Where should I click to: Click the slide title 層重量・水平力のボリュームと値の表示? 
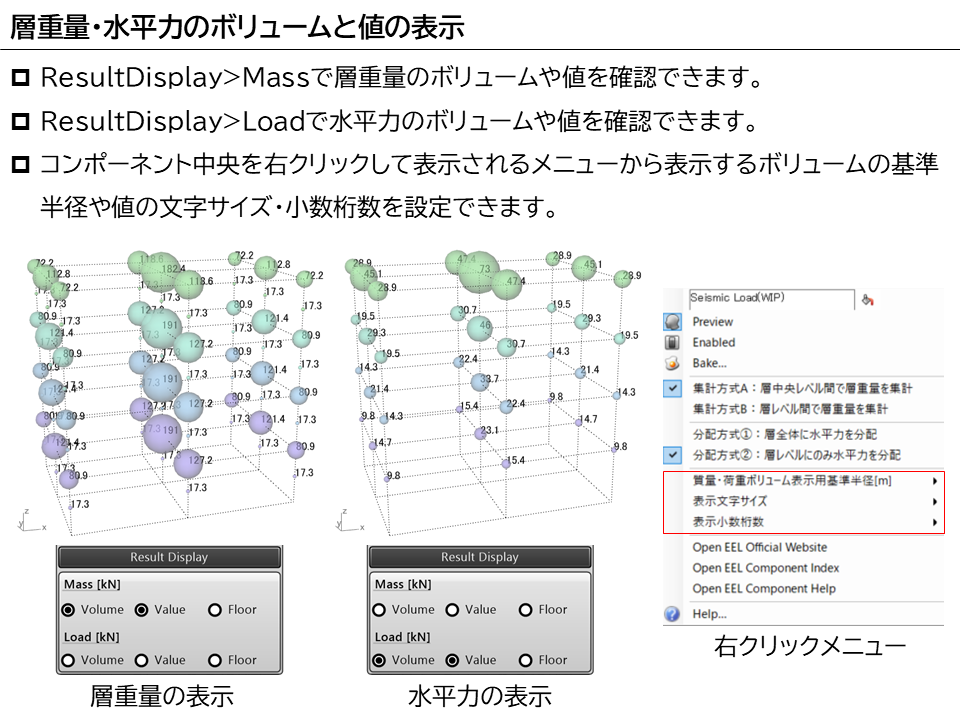[238, 28]
